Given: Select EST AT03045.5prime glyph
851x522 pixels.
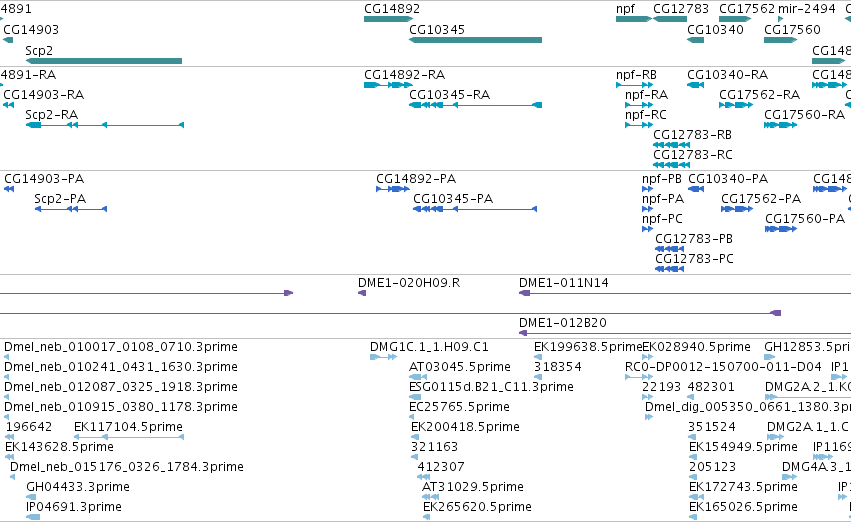Looking at the screenshot, I should coord(417,377).
